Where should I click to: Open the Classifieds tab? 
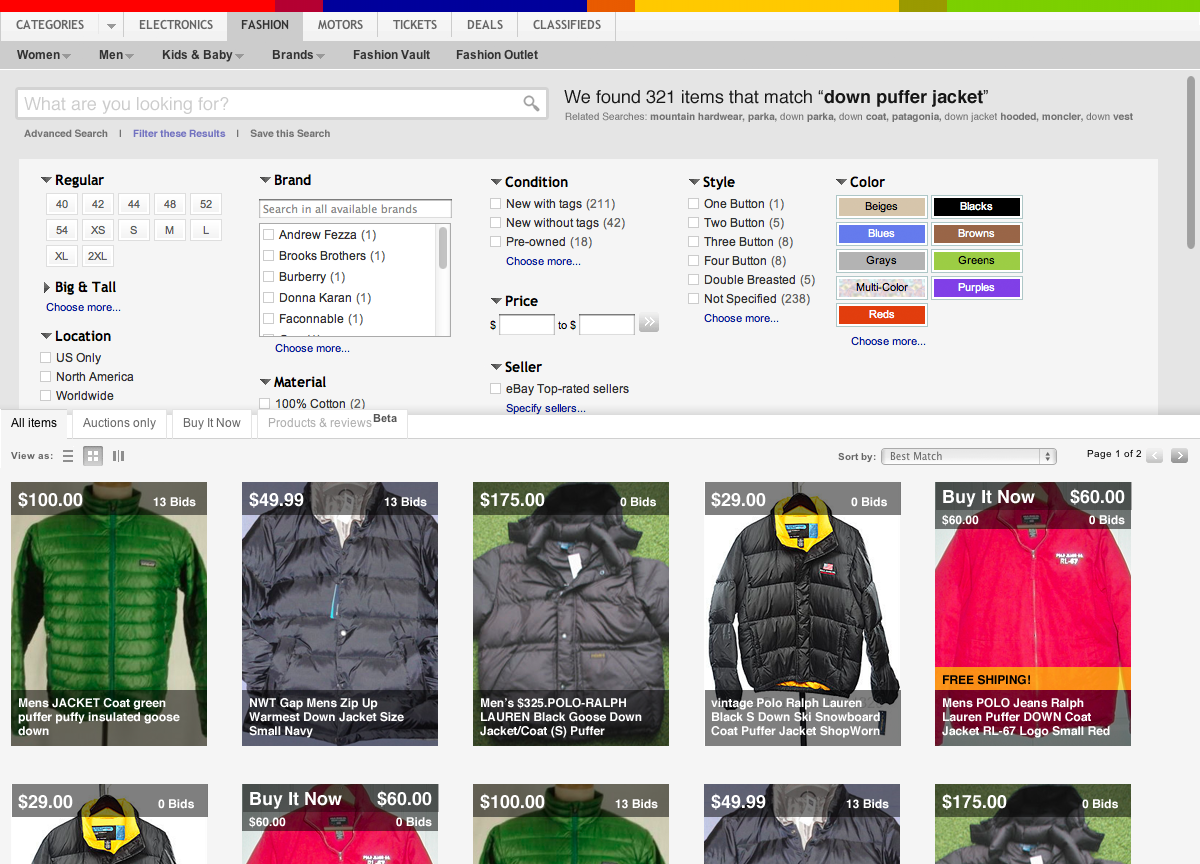point(567,25)
